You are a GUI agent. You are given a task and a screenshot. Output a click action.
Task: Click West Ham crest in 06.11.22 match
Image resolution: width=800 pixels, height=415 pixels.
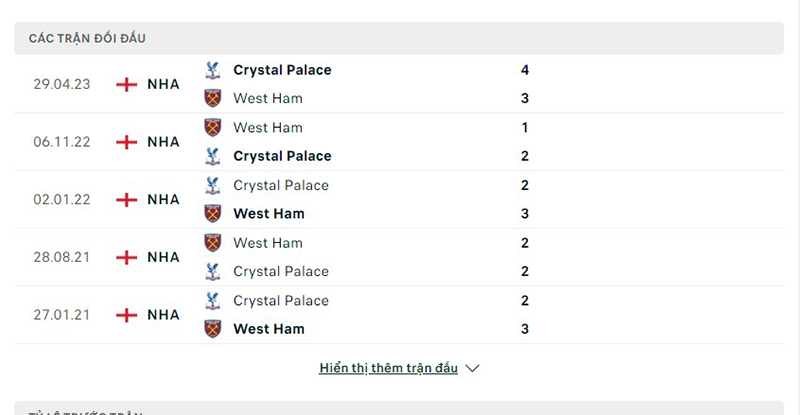(x=212, y=128)
